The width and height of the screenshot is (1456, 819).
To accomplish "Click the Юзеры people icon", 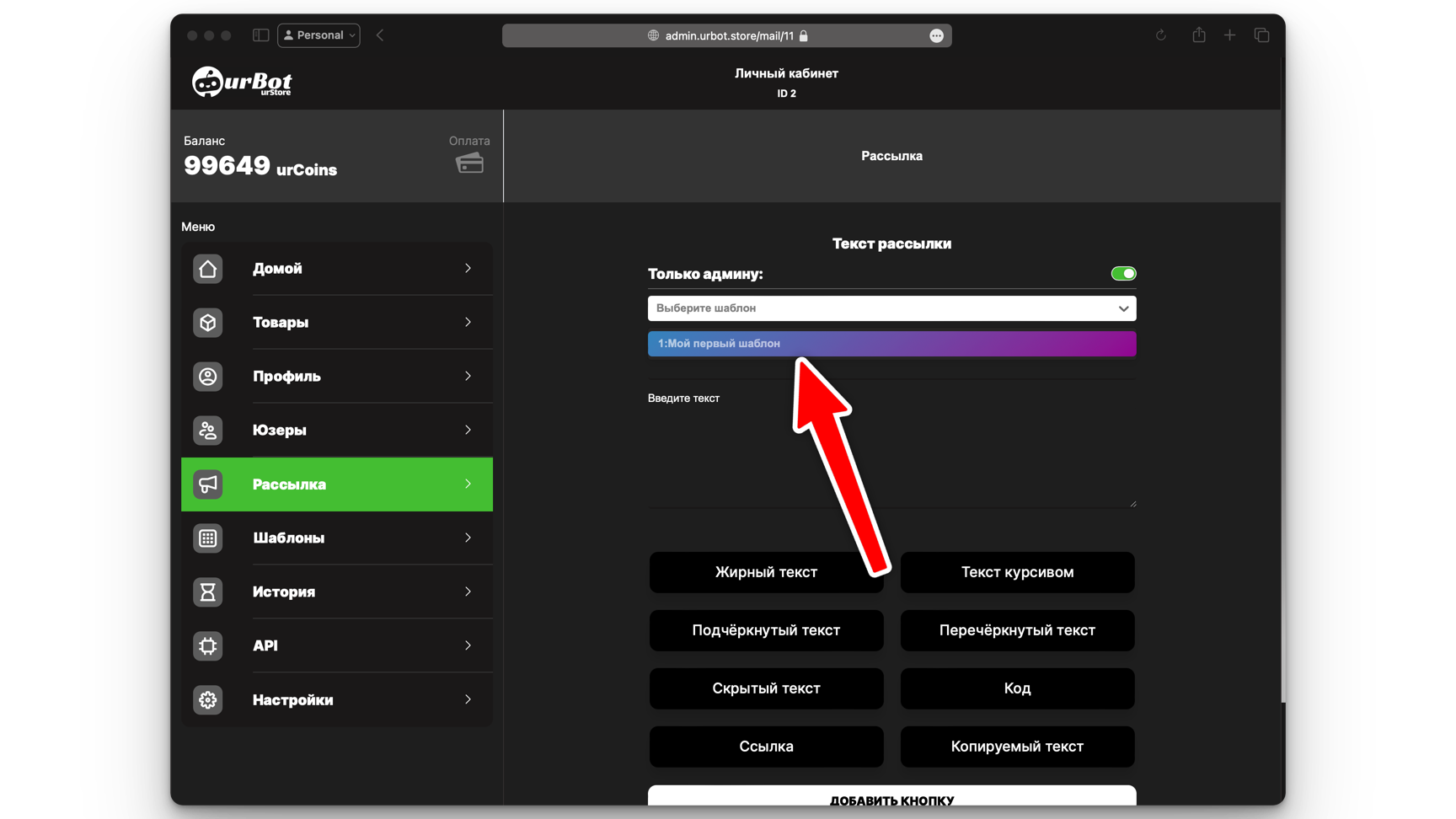I will [x=207, y=431].
